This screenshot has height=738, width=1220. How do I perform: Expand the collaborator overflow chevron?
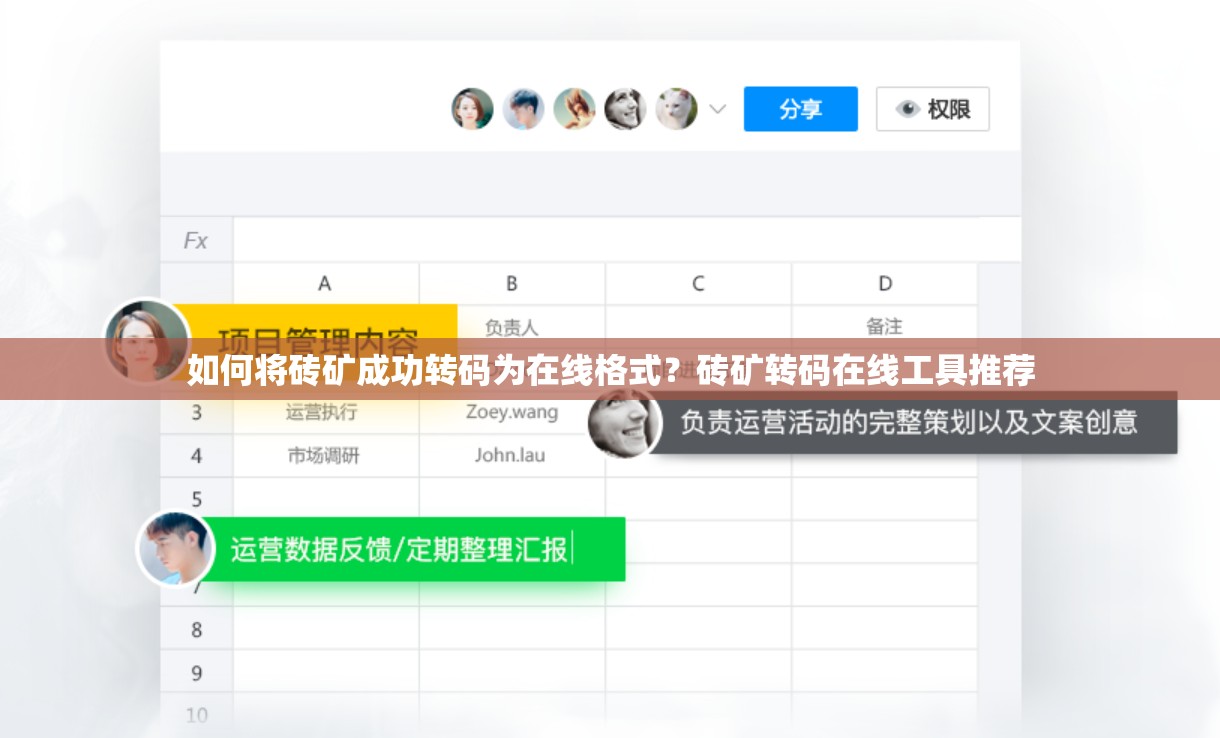pyautogui.click(x=718, y=110)
